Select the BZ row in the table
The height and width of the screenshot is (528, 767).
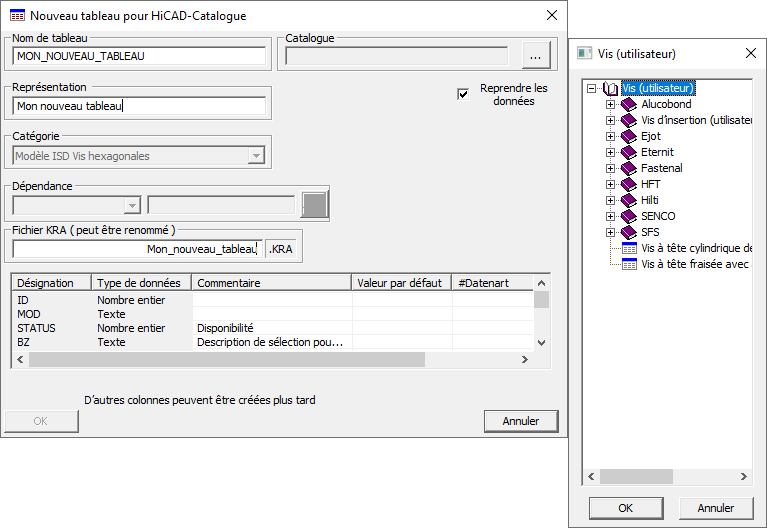pyautogui.click(x=273, y=342)
